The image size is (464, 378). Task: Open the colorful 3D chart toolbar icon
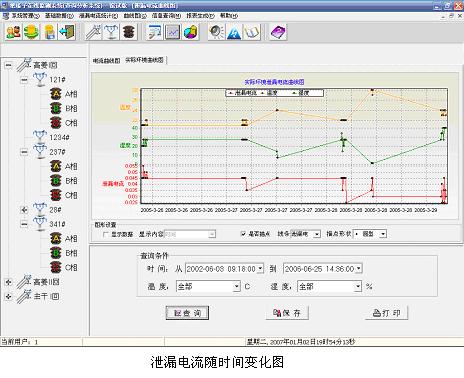(191, 32)
